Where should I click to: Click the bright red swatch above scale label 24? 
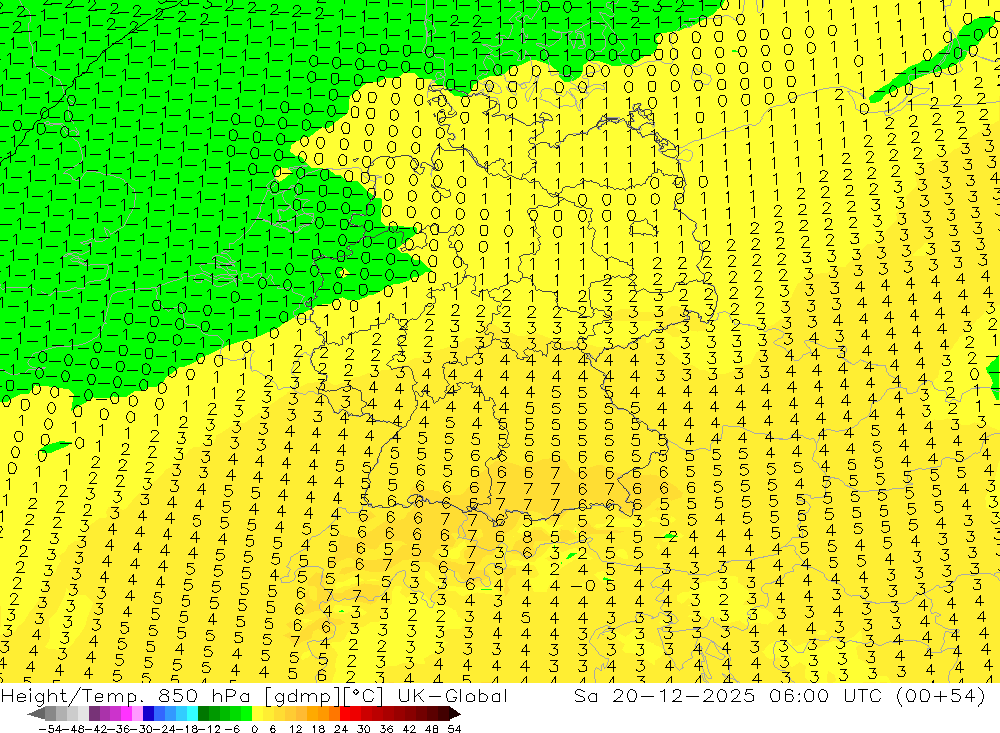pyautogui.click(x=345, y=714)
